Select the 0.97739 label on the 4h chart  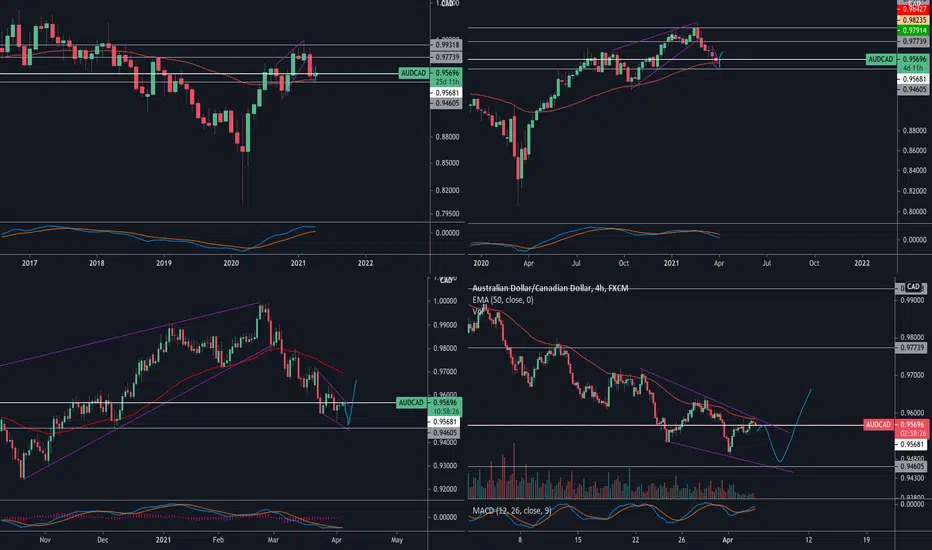coord(912,348)
